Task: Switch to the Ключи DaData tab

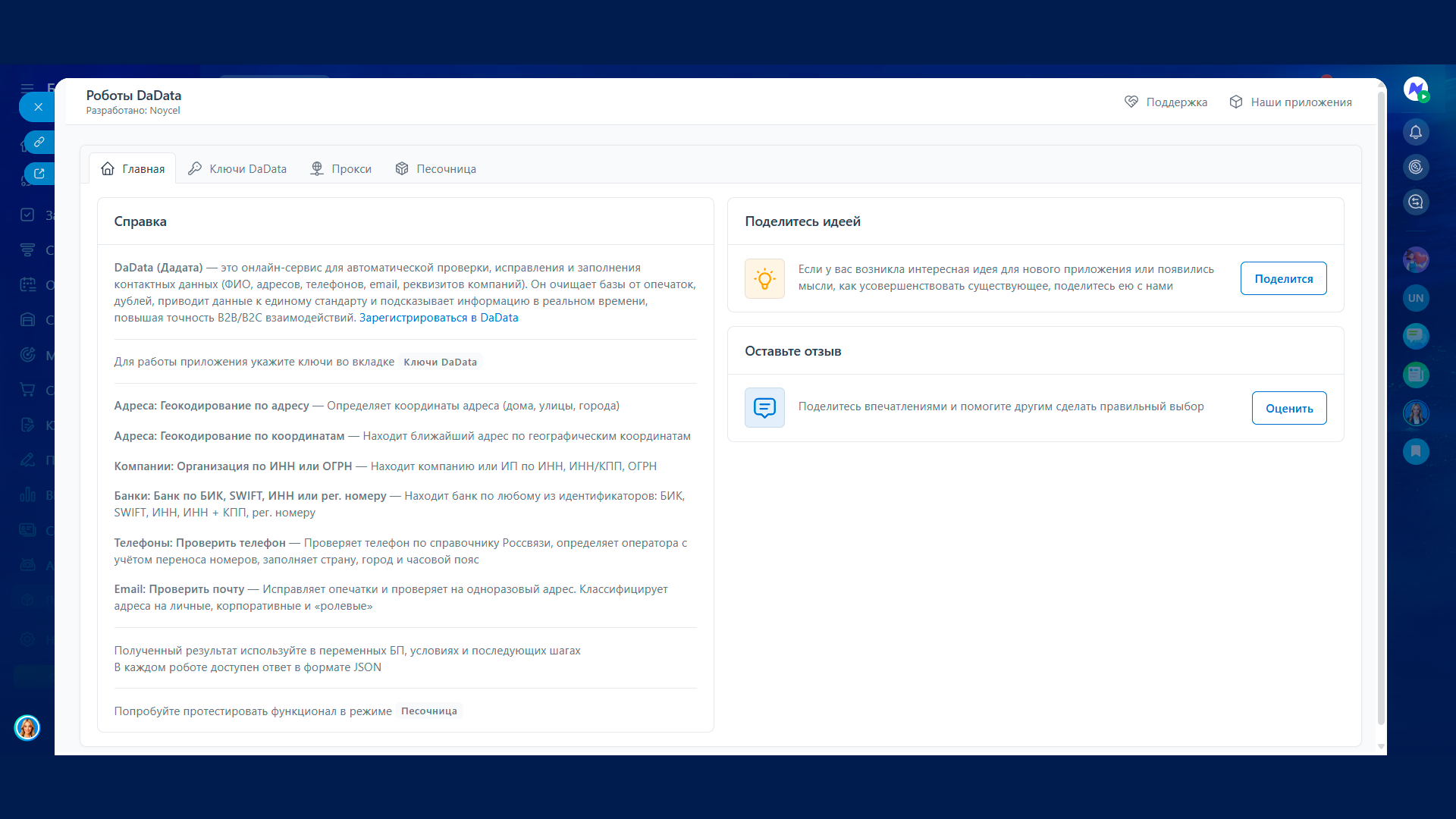Action: (x=237, y=168)
